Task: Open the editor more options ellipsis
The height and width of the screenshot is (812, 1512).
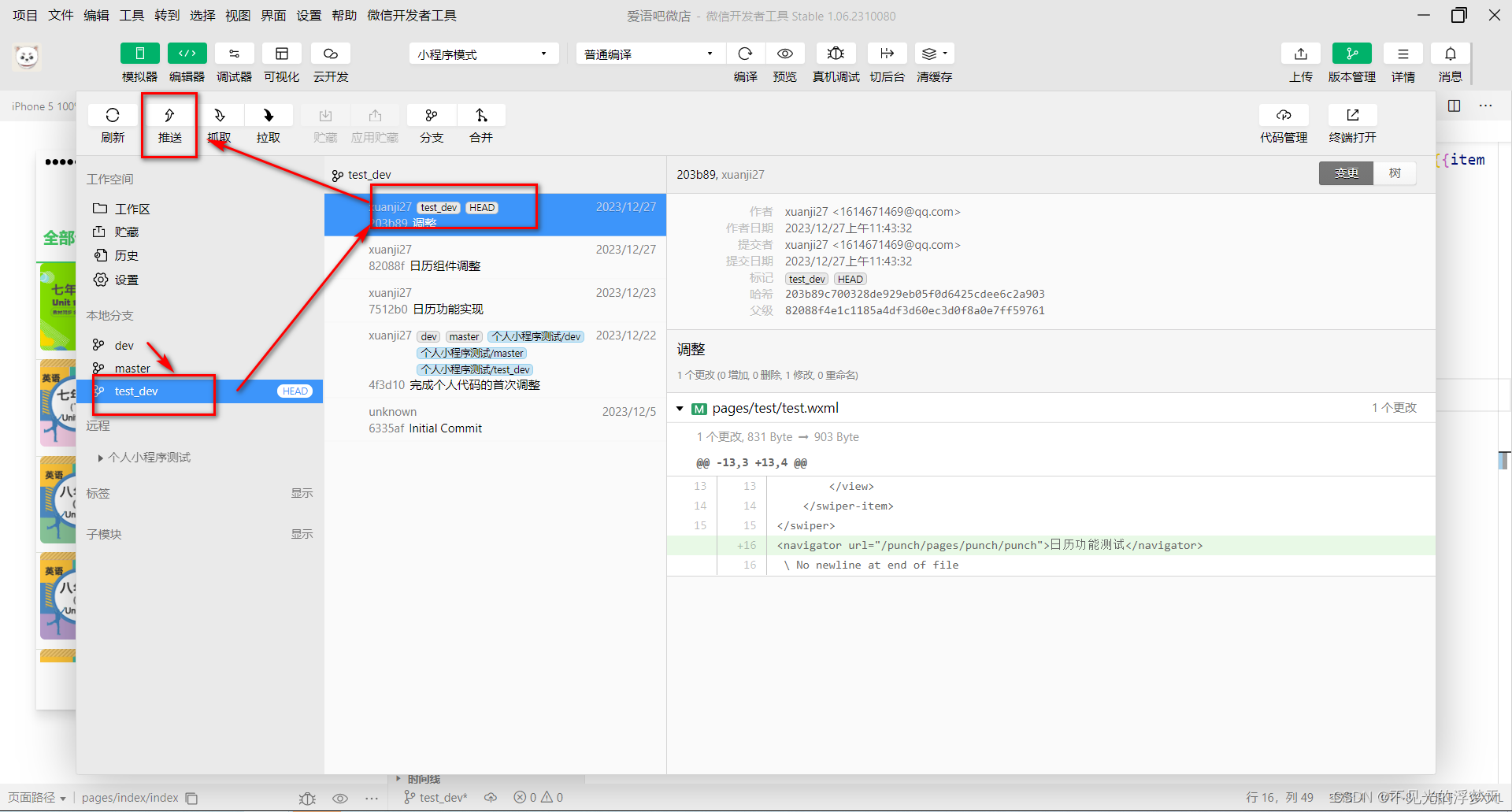Action: coord(1485,106)
